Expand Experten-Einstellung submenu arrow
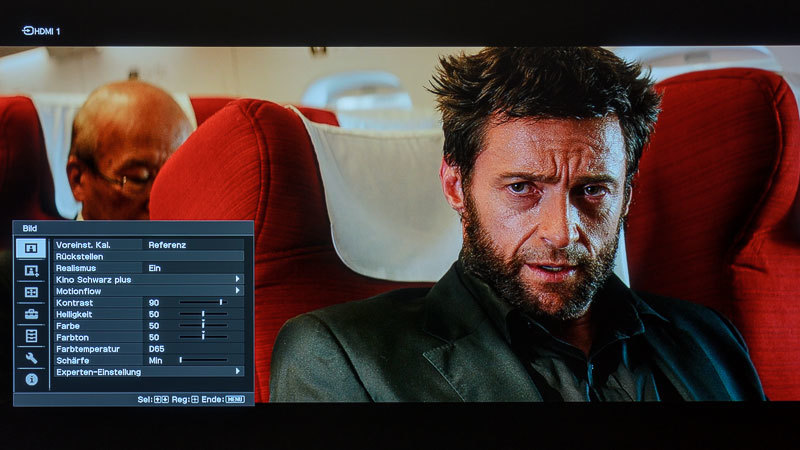Image resolution: width=800 pixels, height=450 pixels. pyautogui.click(x=237, y=371)
